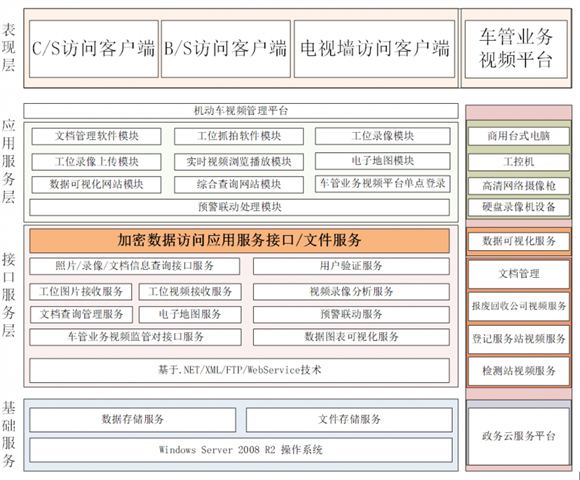Click the 文档查询管理服务 box
This screenshot has height=480, width=580.
81,314
